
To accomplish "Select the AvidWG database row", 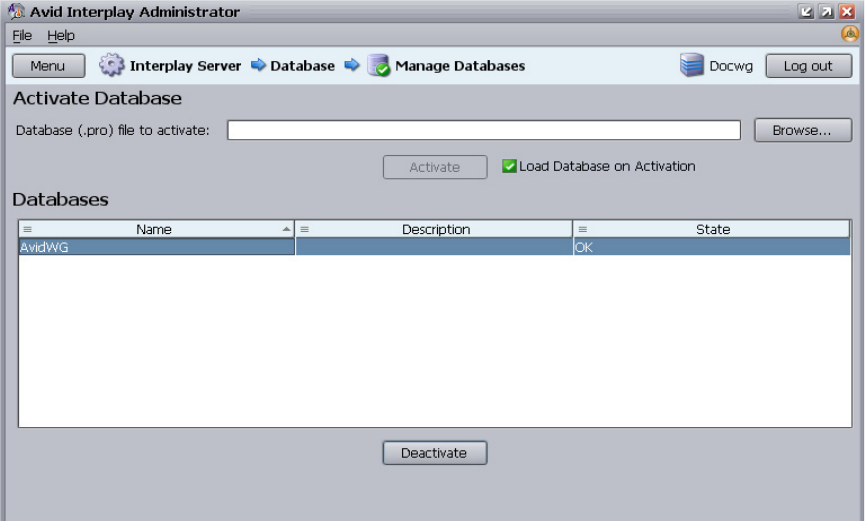I will pyautogui.click(x=434, y=247).
